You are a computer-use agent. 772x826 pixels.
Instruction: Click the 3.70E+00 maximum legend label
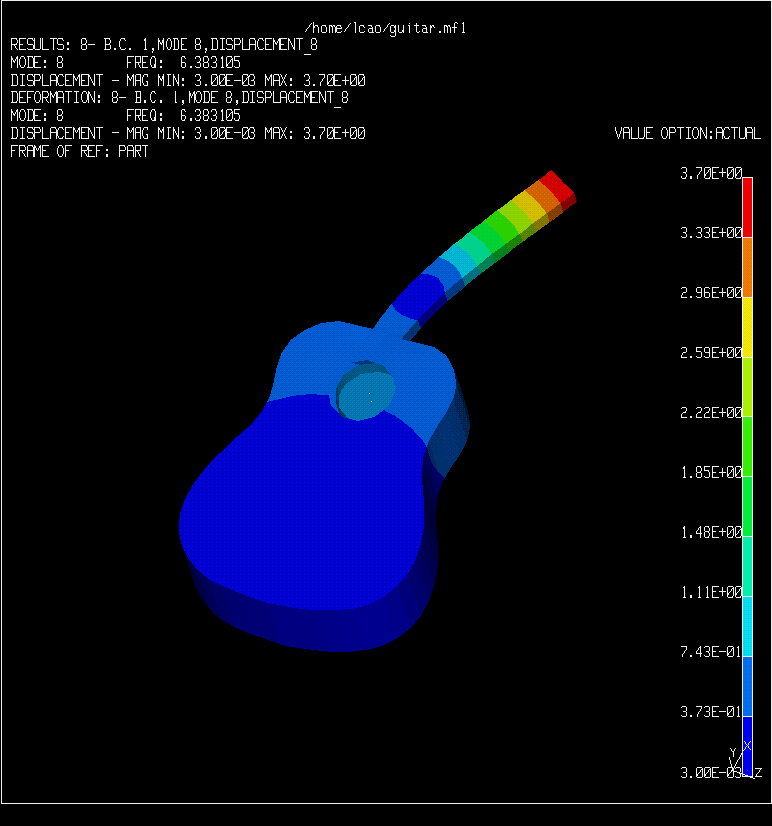pos(711,173)
